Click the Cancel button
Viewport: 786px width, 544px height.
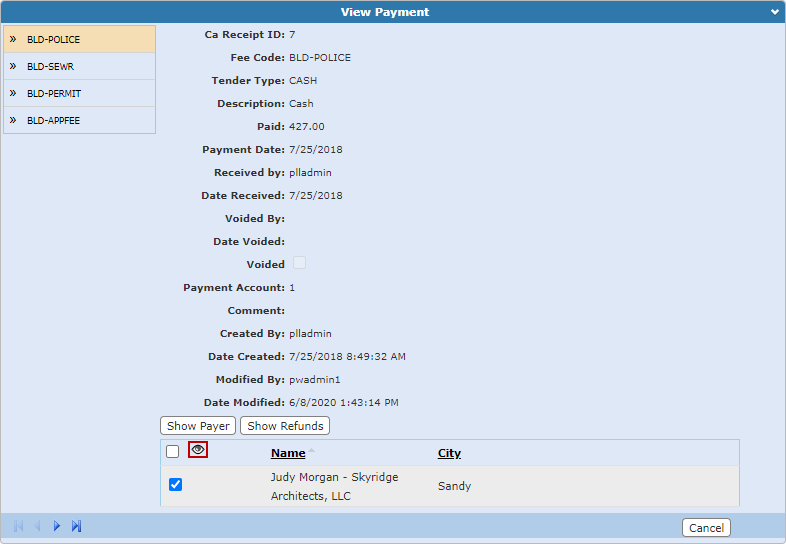point(706,527)
